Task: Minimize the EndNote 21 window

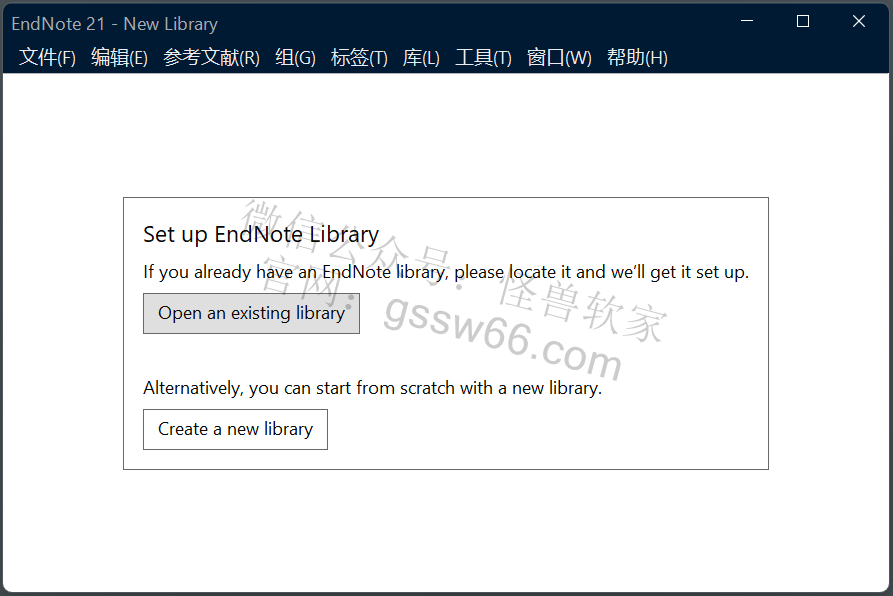Action: 747,22
